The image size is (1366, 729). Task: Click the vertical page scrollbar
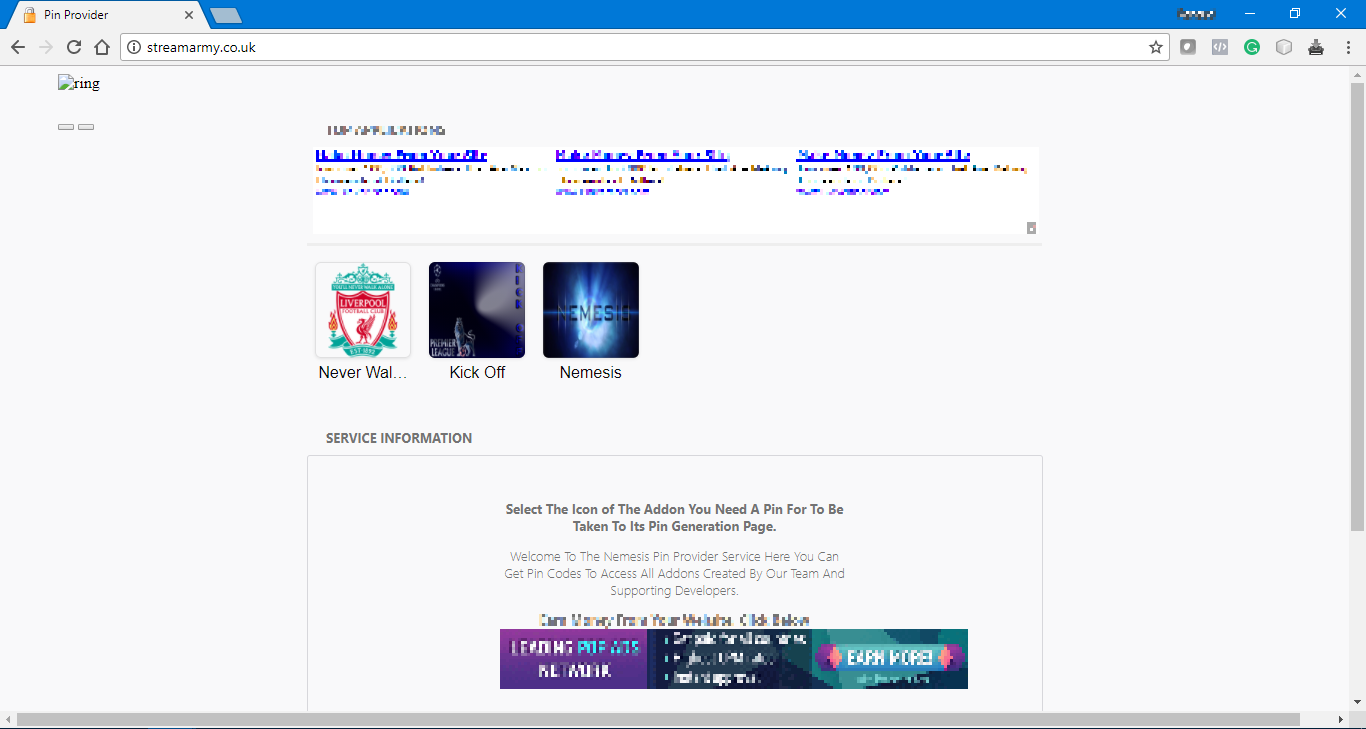1357,300
